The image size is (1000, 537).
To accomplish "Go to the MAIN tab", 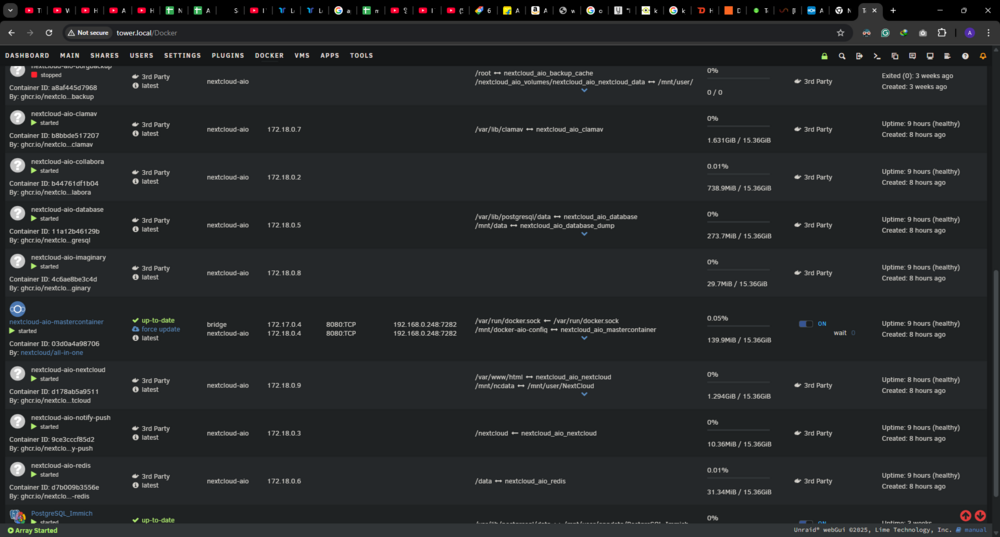I will point(70,56).
